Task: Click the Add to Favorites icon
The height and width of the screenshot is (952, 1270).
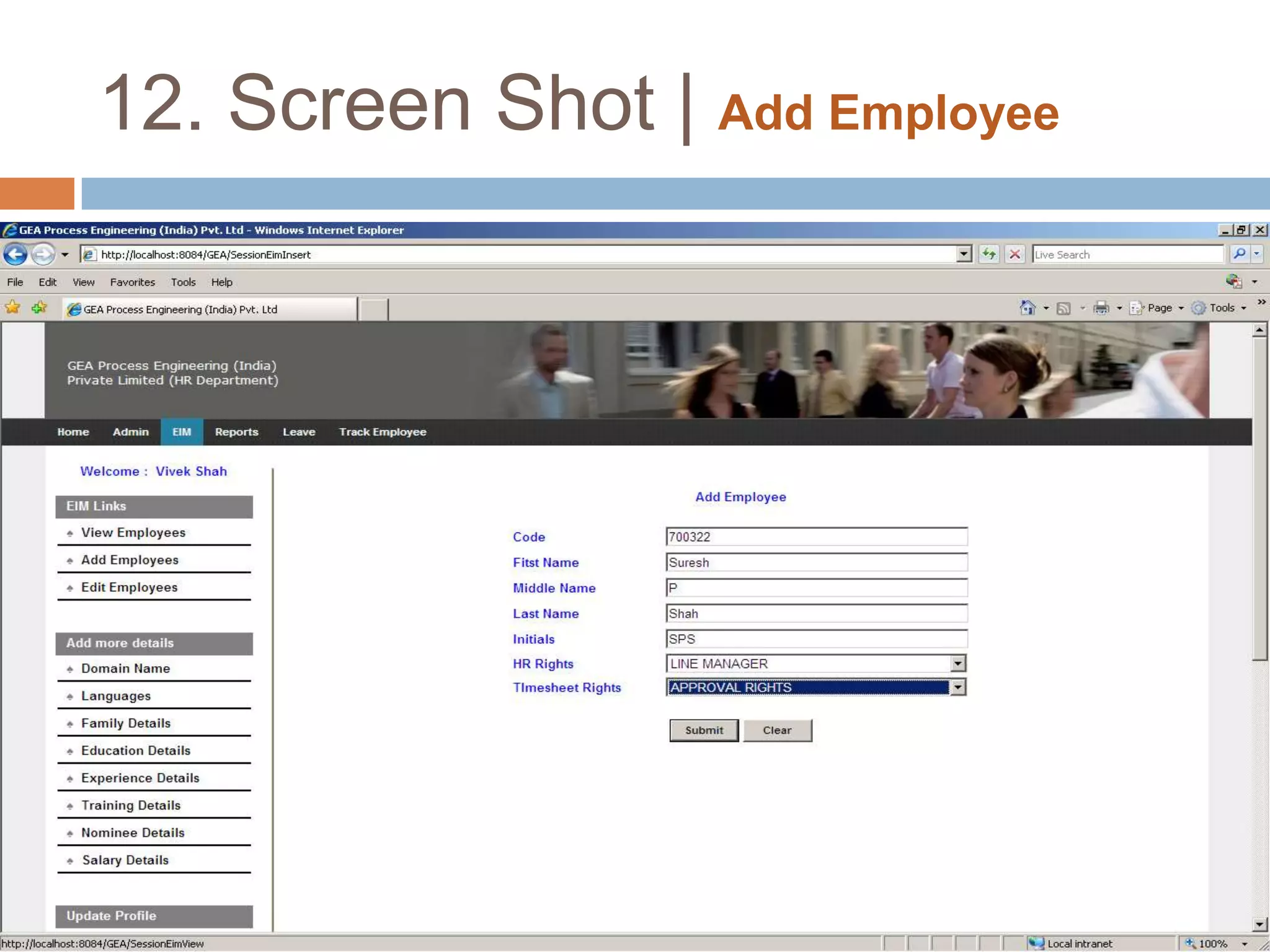Action: pyautogui.click(x=39, y=307)
